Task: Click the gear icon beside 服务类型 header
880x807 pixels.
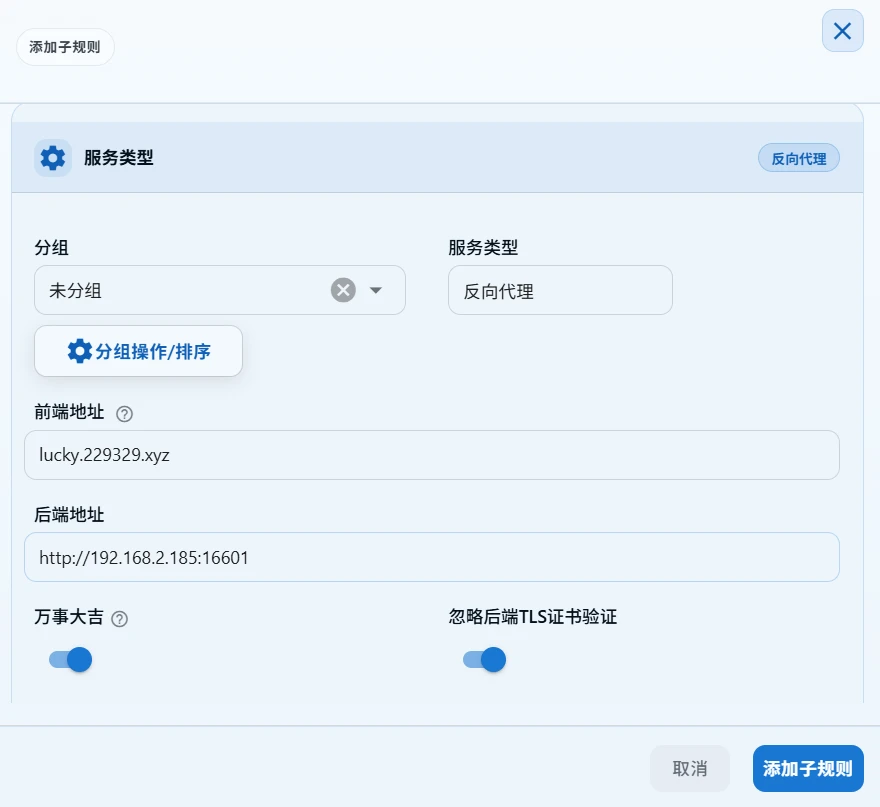Action: (53, 158)
